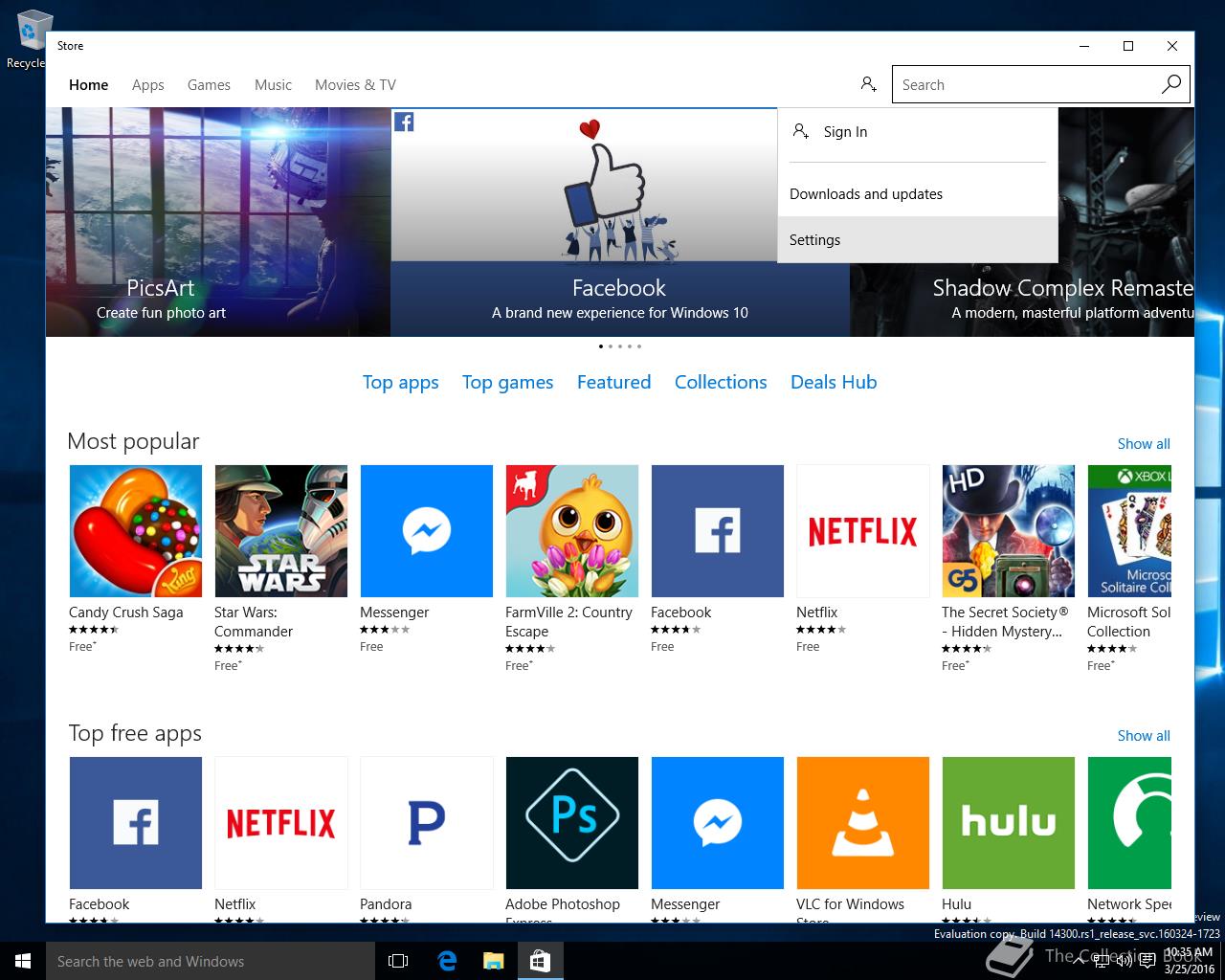1225x980 pixels.
Task: Launch Microsoft Edge from taskbar
Action: coord(447,961)
